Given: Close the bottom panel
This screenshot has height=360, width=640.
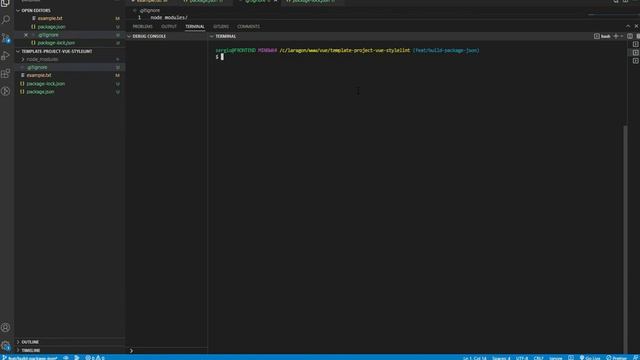Looking at the screenshot, I should [636, 26].
